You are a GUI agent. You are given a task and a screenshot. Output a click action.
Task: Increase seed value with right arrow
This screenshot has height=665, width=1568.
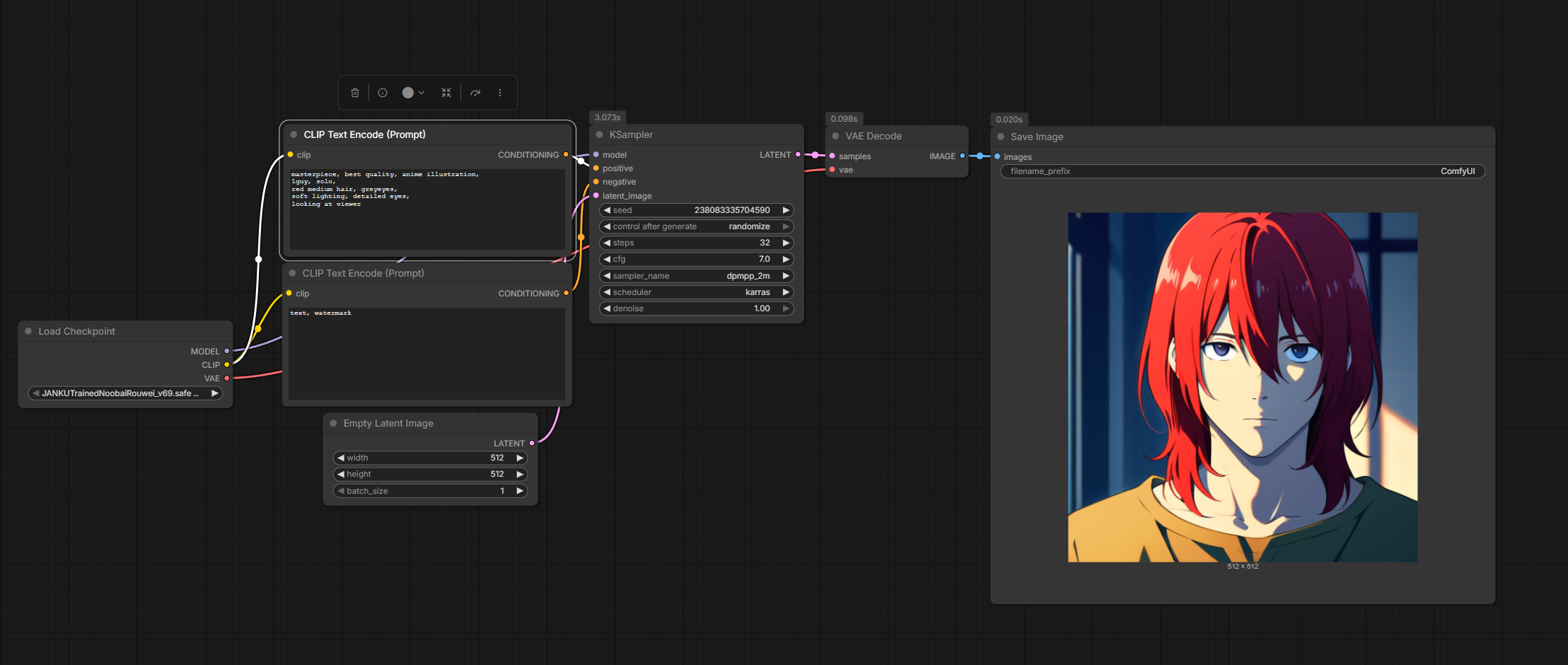coord(785,210)
